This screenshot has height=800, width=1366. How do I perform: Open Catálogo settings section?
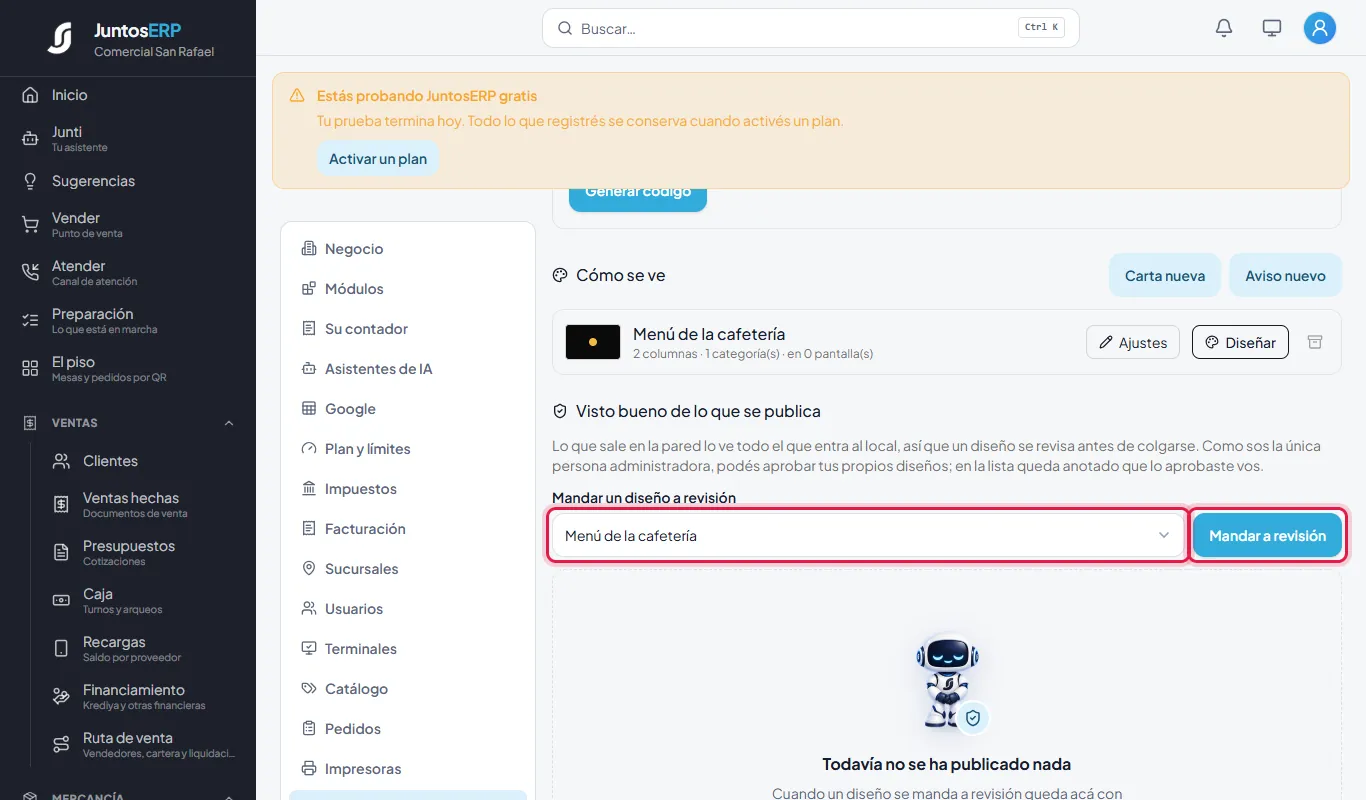point(408,689)
